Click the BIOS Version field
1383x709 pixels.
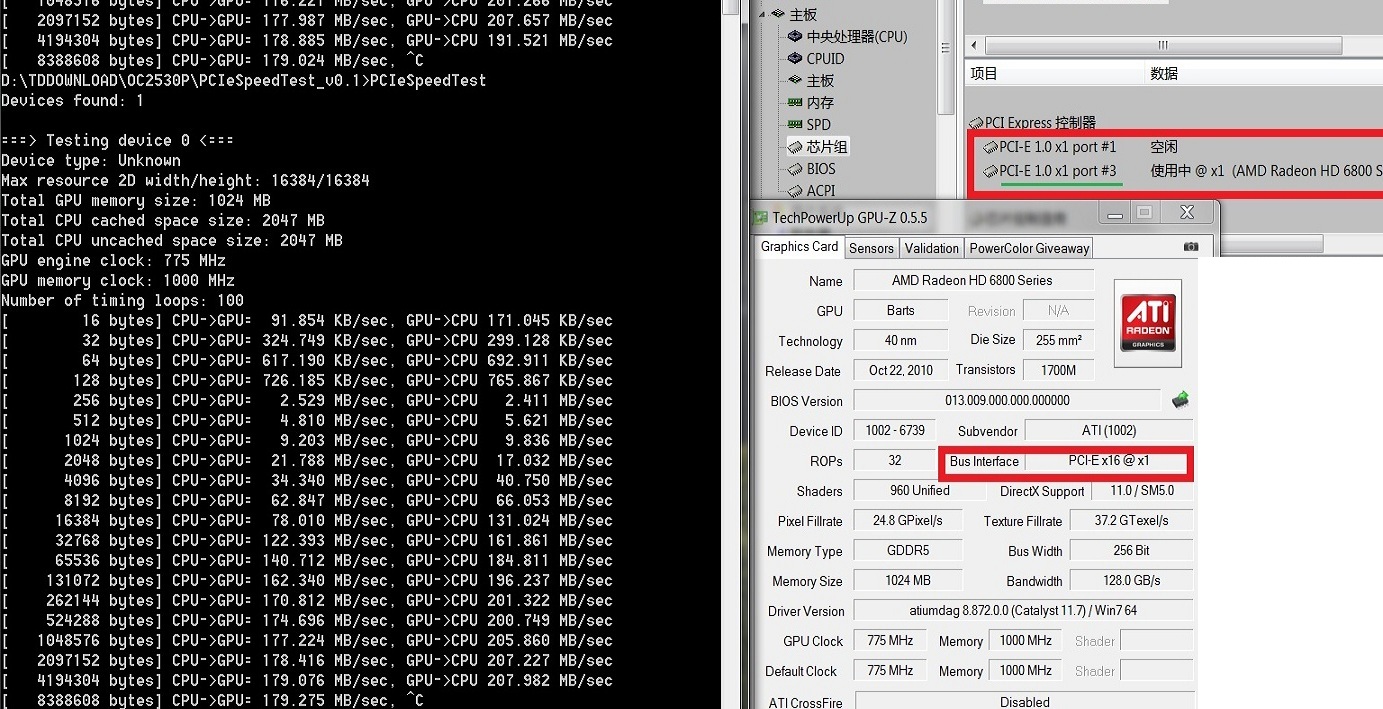pyautogui.click(x=1007, y=400)
